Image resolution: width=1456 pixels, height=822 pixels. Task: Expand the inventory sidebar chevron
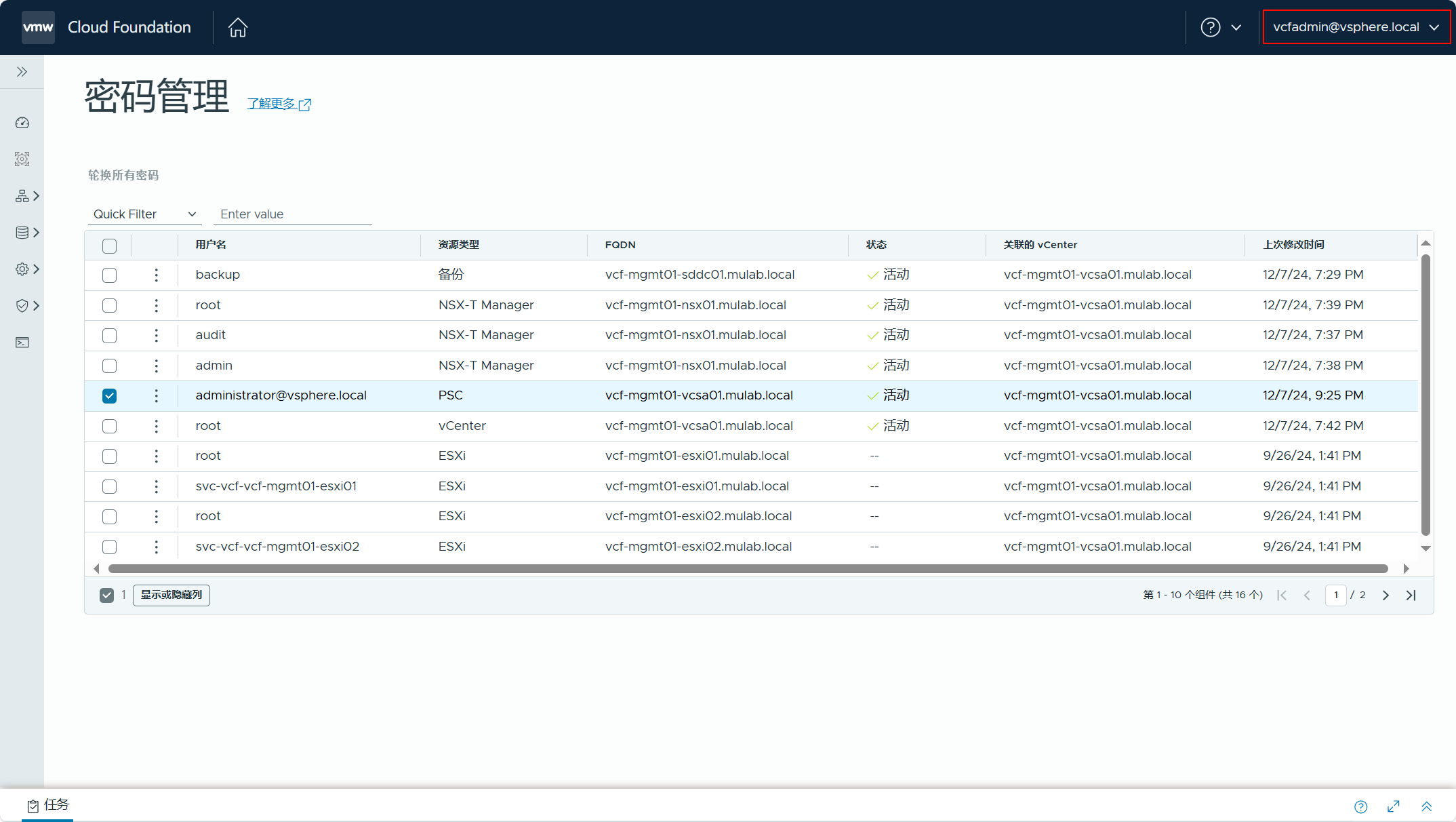[37, 196]
